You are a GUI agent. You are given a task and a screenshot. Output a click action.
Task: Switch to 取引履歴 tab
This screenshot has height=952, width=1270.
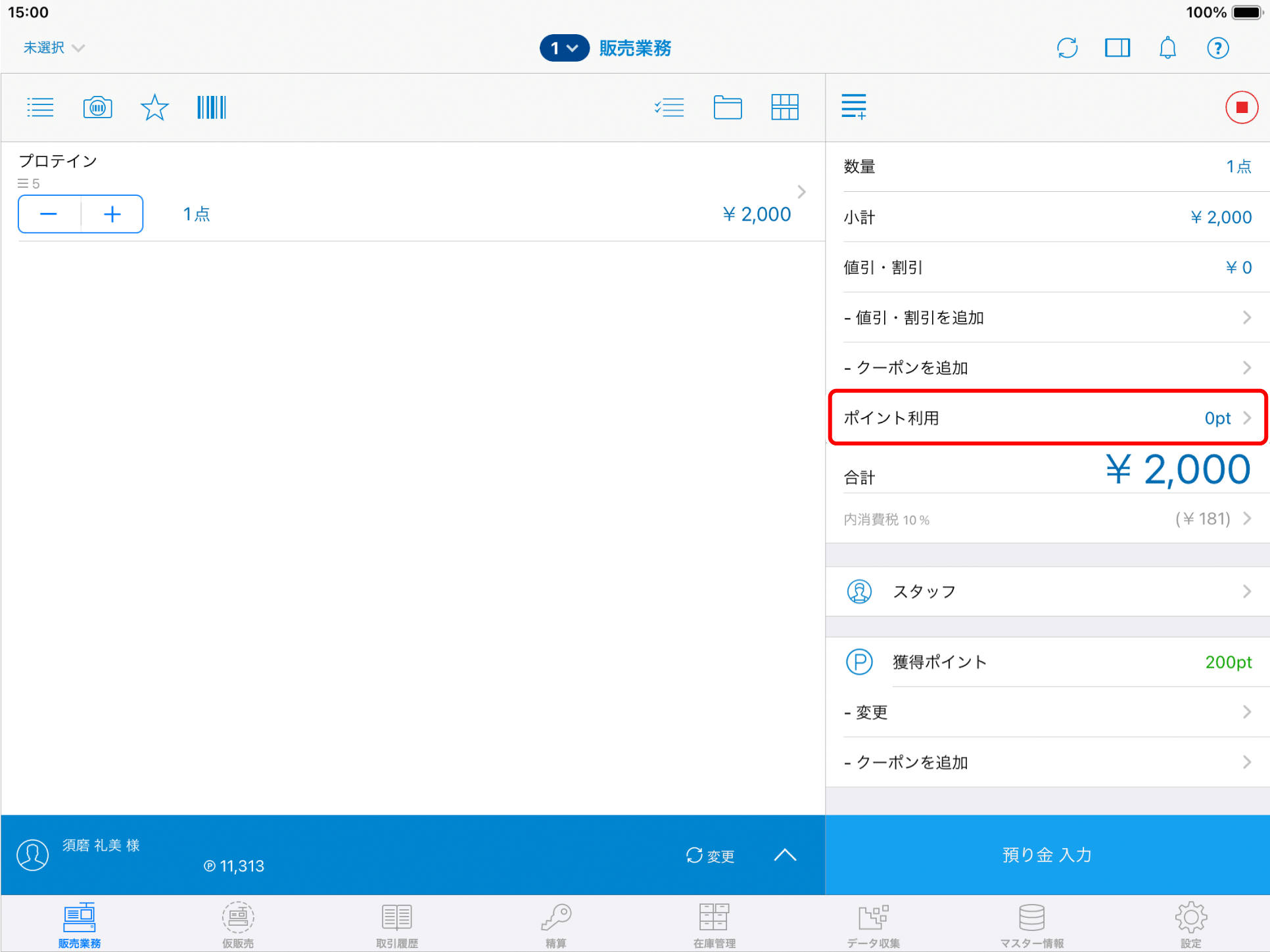pos(397,924)
